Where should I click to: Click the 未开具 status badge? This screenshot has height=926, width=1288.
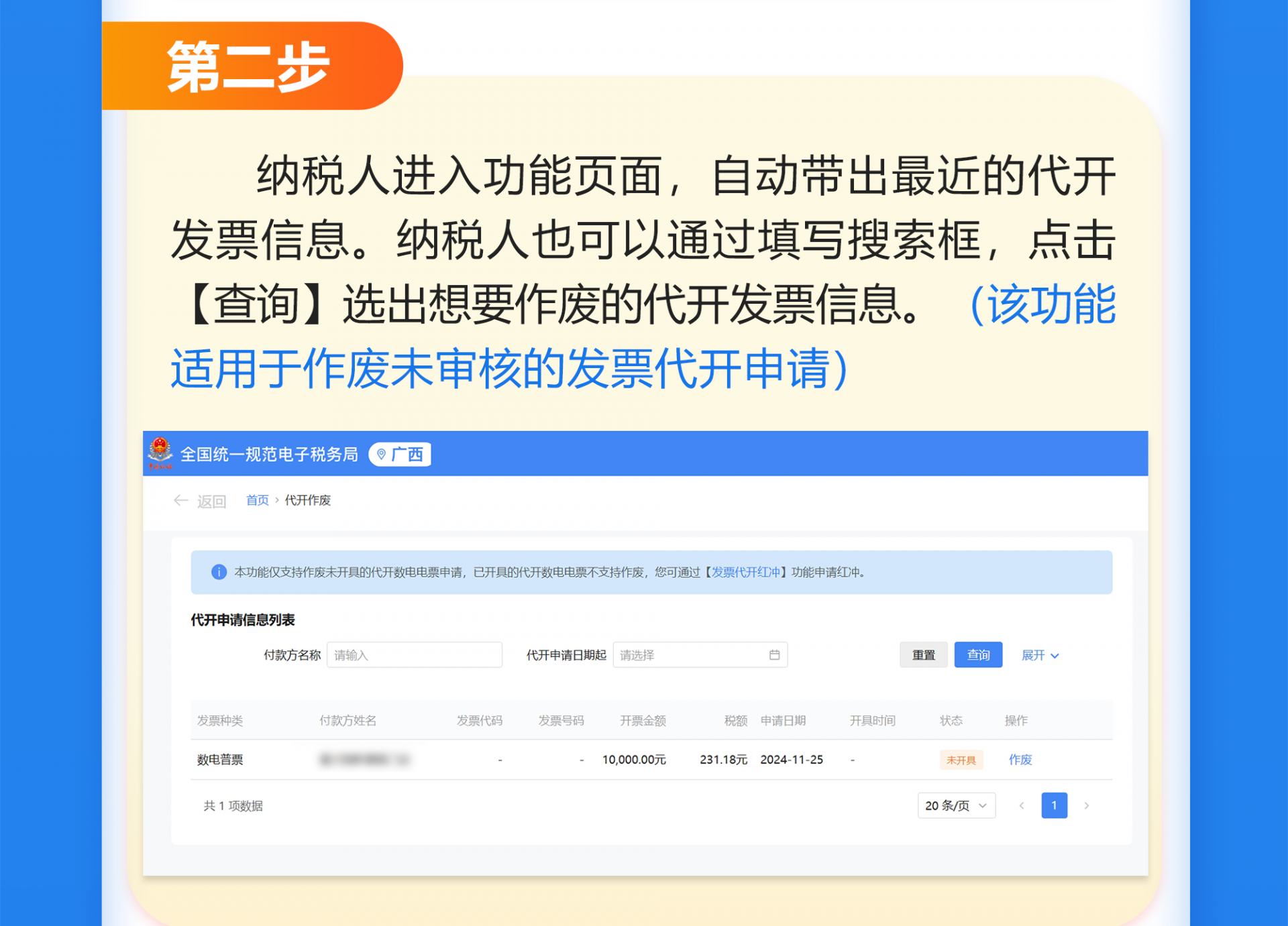(x=961, y=760)
